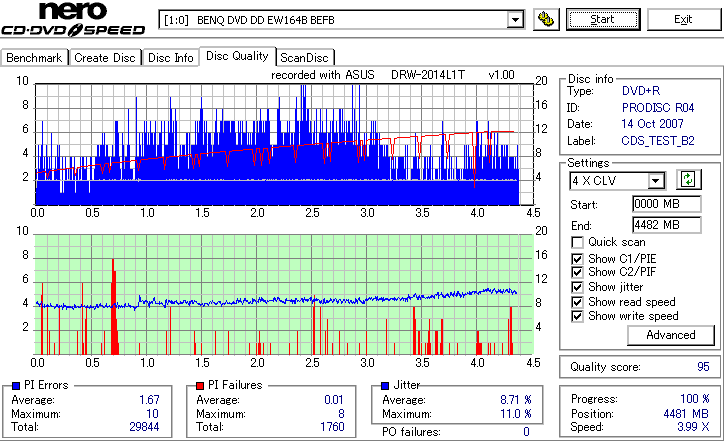Image resolution: width=724 pixels, height=441 pixels.
Task: Click the disc date 14 Oct 2007
Action: pyautogui.click(x=652, y=124)
